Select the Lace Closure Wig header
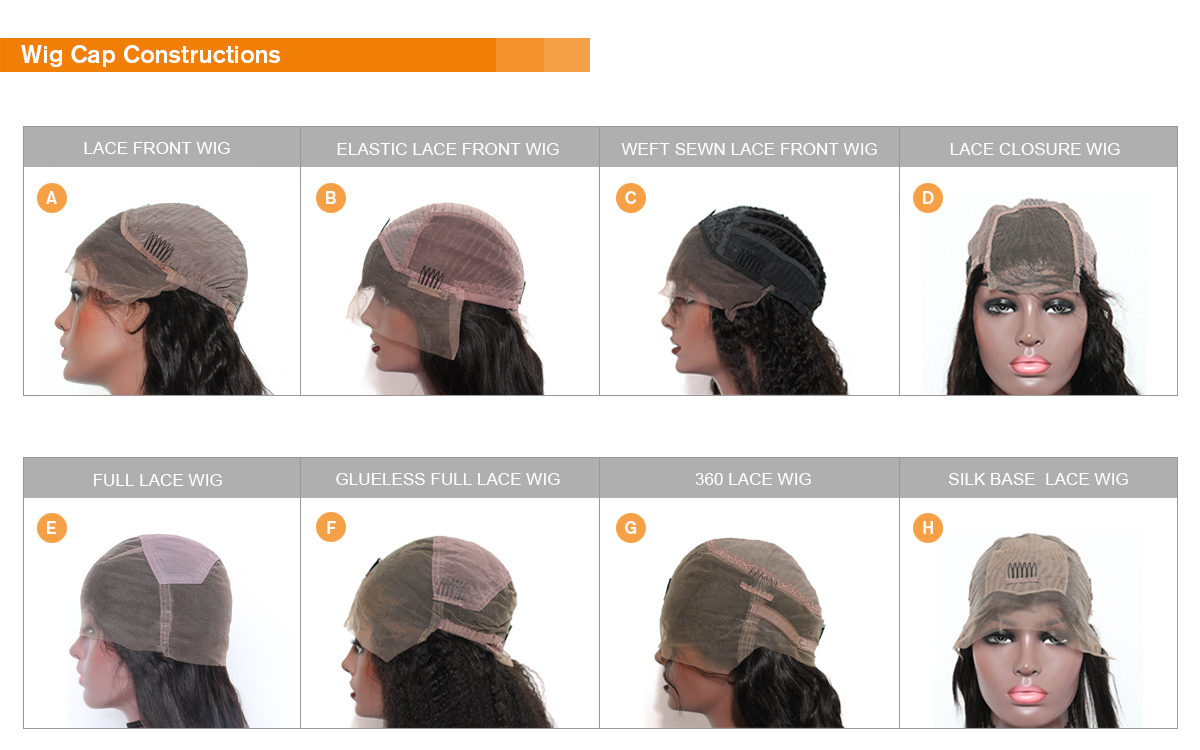The width and height of the screenshot is (1200, 750). click(x=1038, y=147)
